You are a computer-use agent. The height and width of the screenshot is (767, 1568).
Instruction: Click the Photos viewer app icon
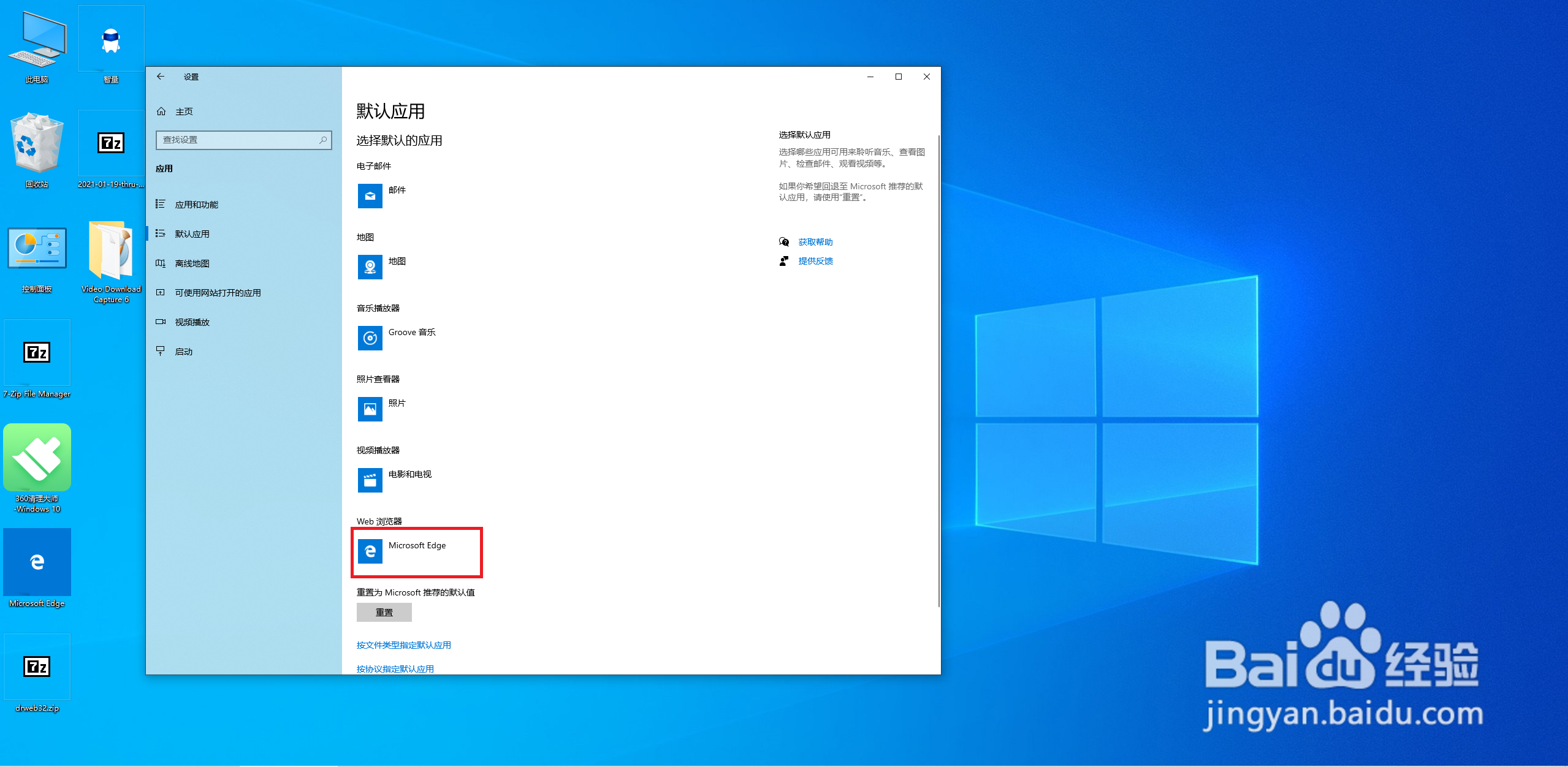tap(370, 409)
